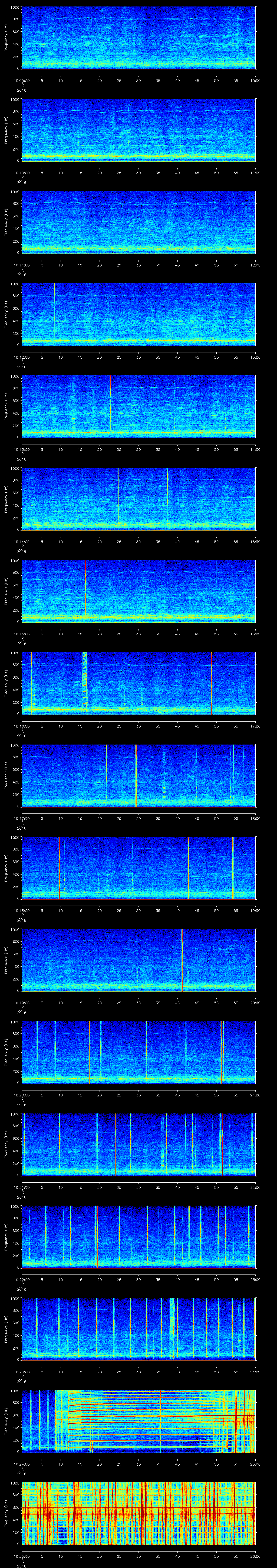
Task: Select the spectrogram panel starting at 10:15:00
Action: click(138, 590)
